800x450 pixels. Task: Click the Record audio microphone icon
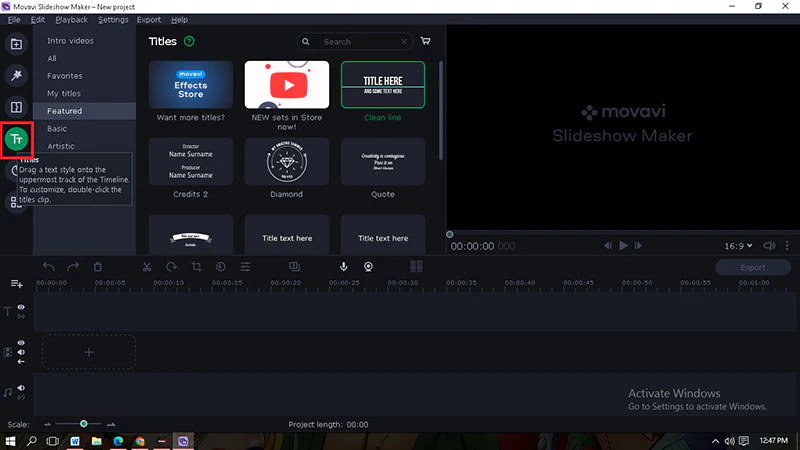coord(344,266)
